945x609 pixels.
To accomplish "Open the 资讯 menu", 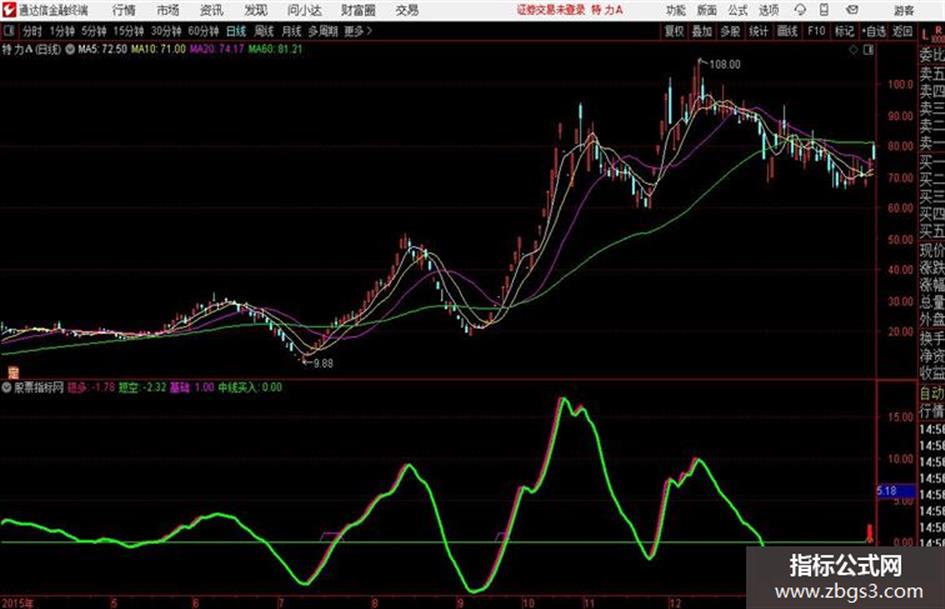I will (211, 10).
